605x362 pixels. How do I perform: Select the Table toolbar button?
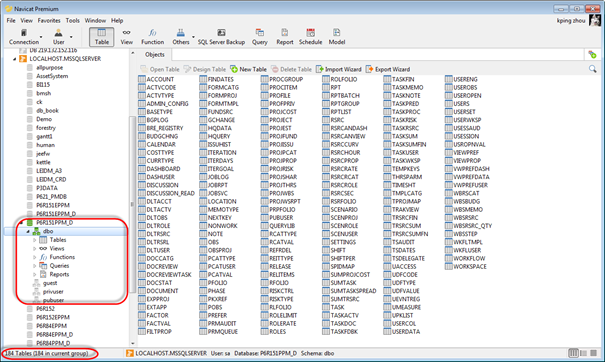point(101,37)
